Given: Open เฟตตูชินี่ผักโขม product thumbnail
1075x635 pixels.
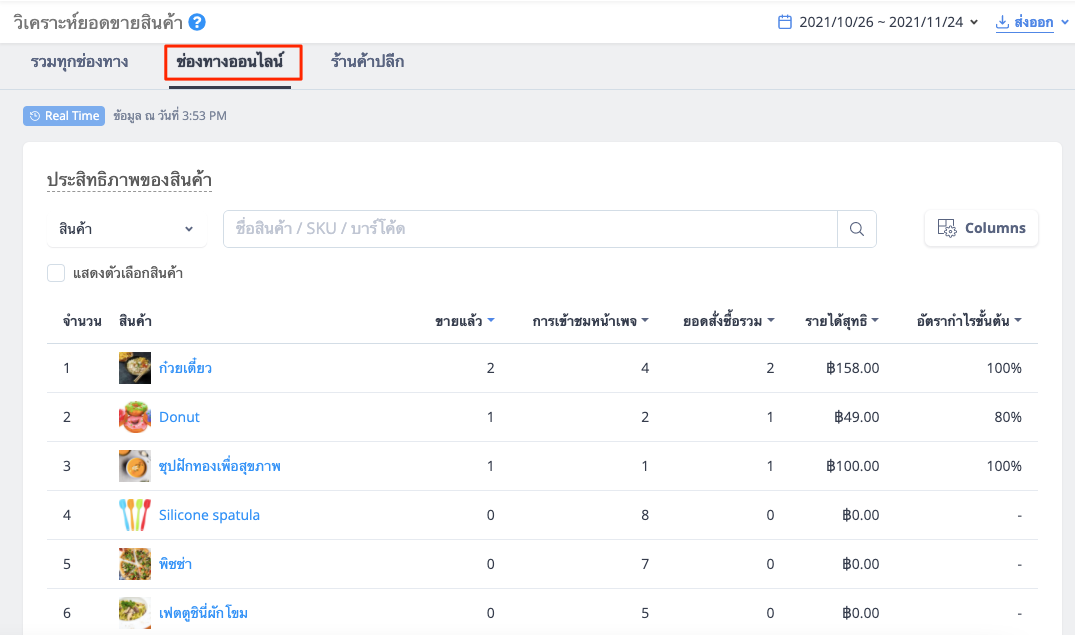Looking at the screenshot, I should tap(134, 613).
